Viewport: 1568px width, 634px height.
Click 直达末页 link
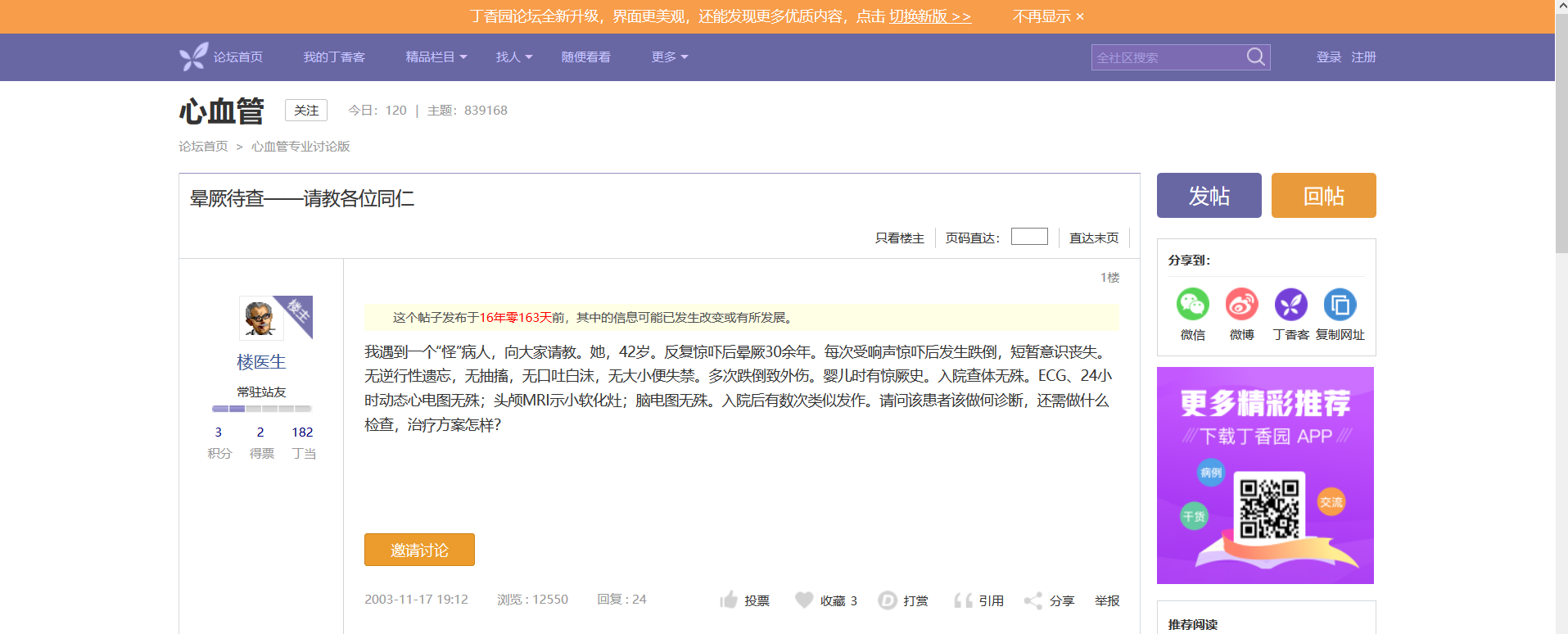coord(1094,238)
